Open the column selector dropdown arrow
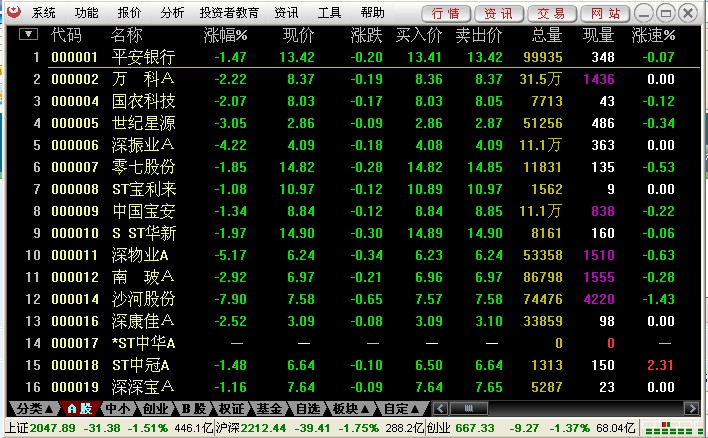The height and width of the screenshot is (438, 708). (28, 34)
